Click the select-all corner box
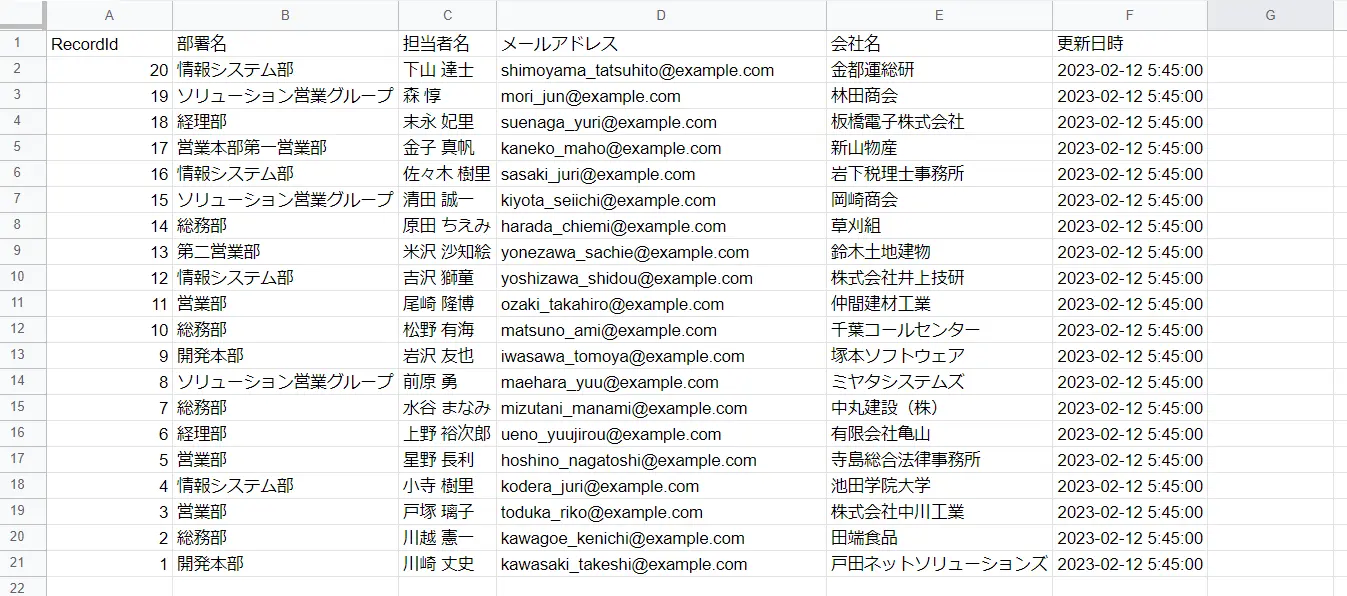The image size is (1347, 596). (x=23, y=15)
